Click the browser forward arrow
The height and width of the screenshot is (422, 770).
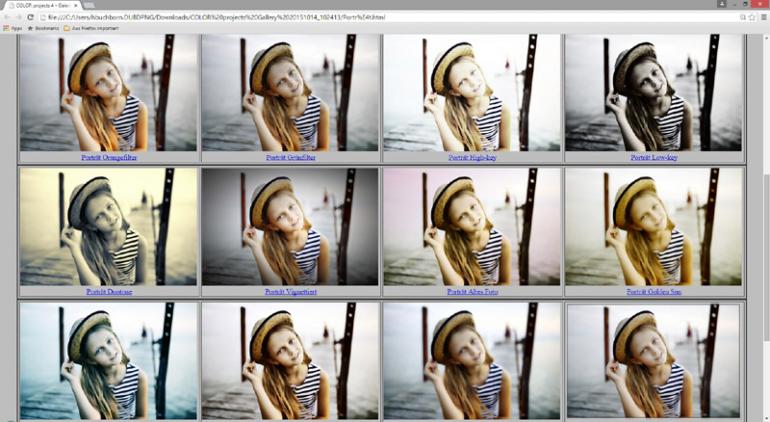18,17
